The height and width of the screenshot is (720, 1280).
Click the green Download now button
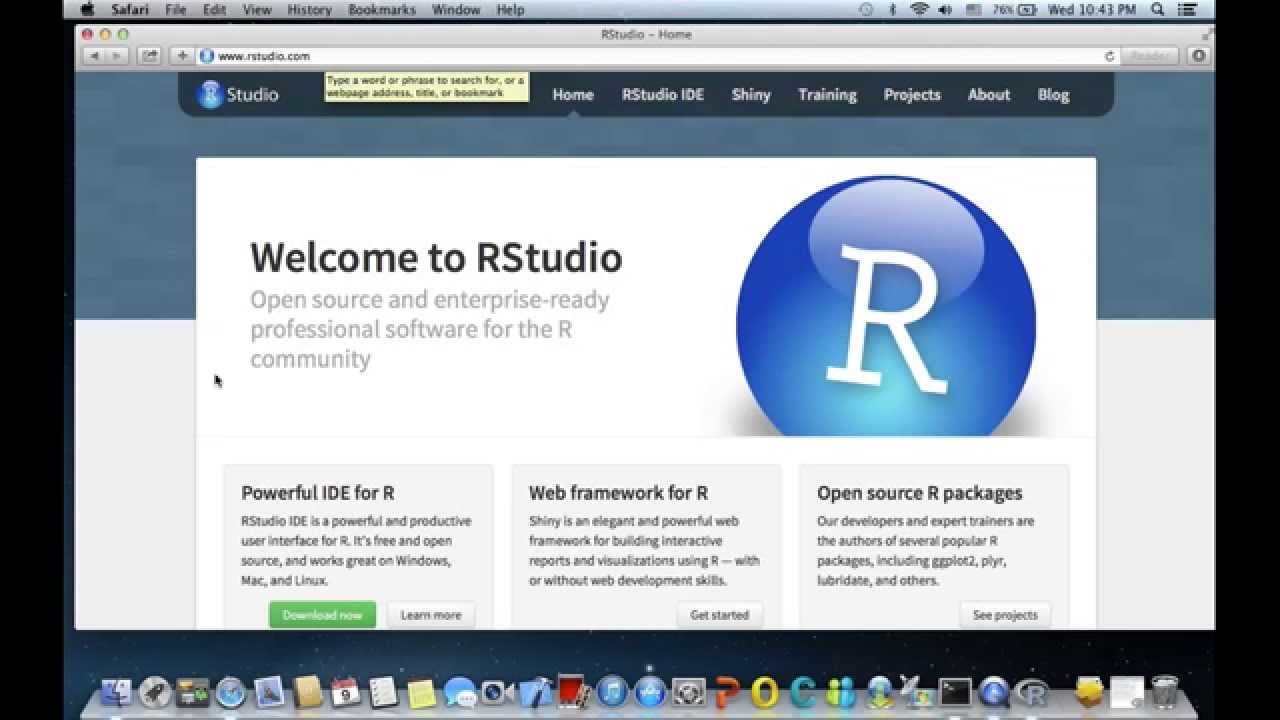[x=322, y=615]
